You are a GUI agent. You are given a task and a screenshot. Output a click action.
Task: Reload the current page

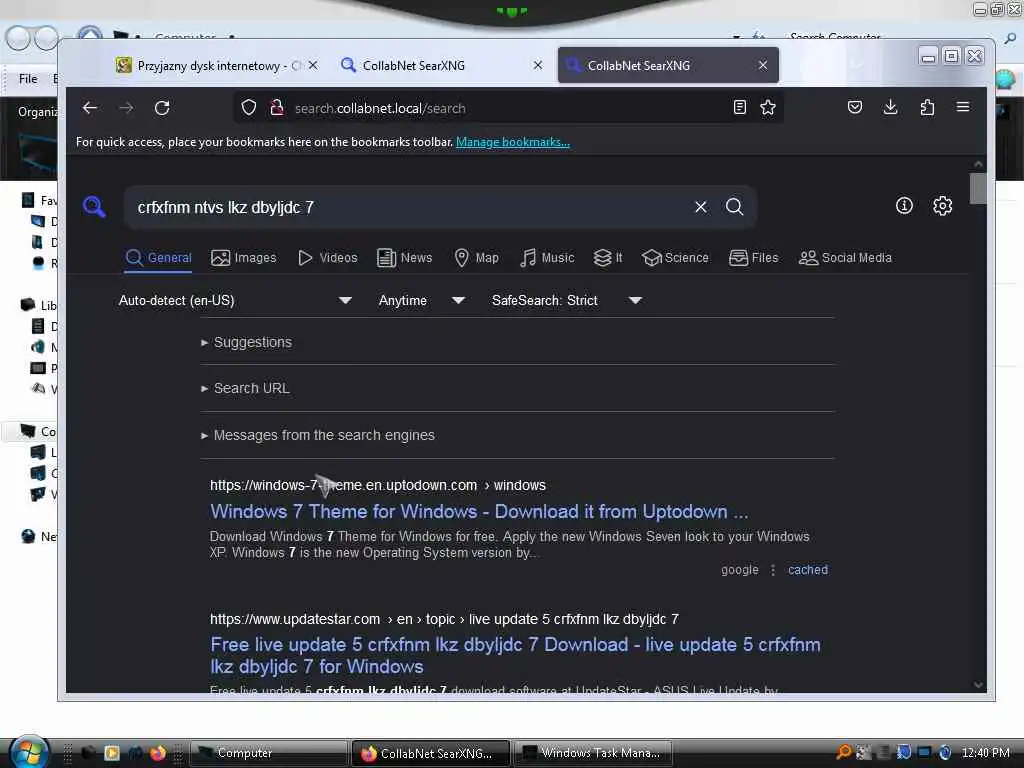point(162,108)
